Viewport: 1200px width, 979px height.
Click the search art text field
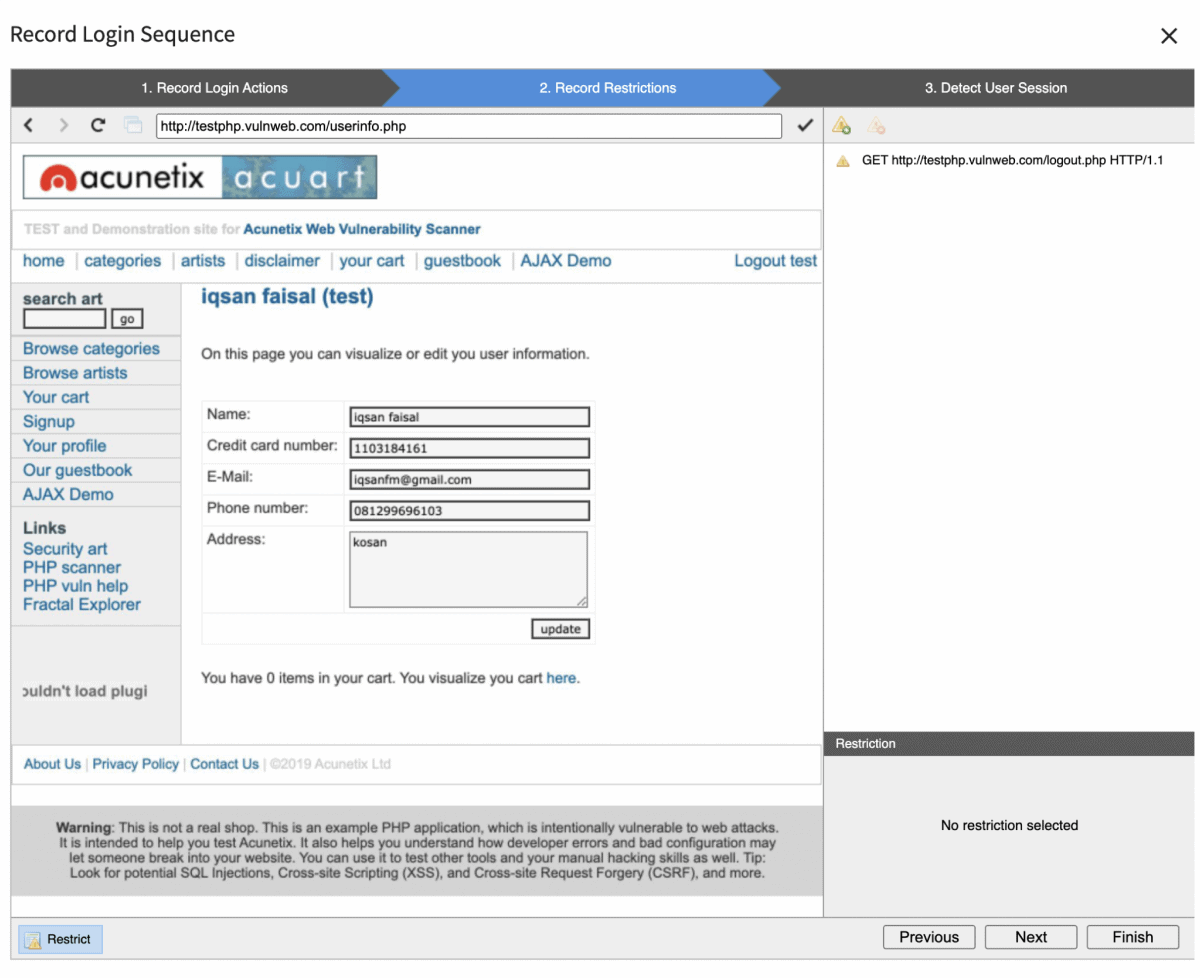(64, 319)
